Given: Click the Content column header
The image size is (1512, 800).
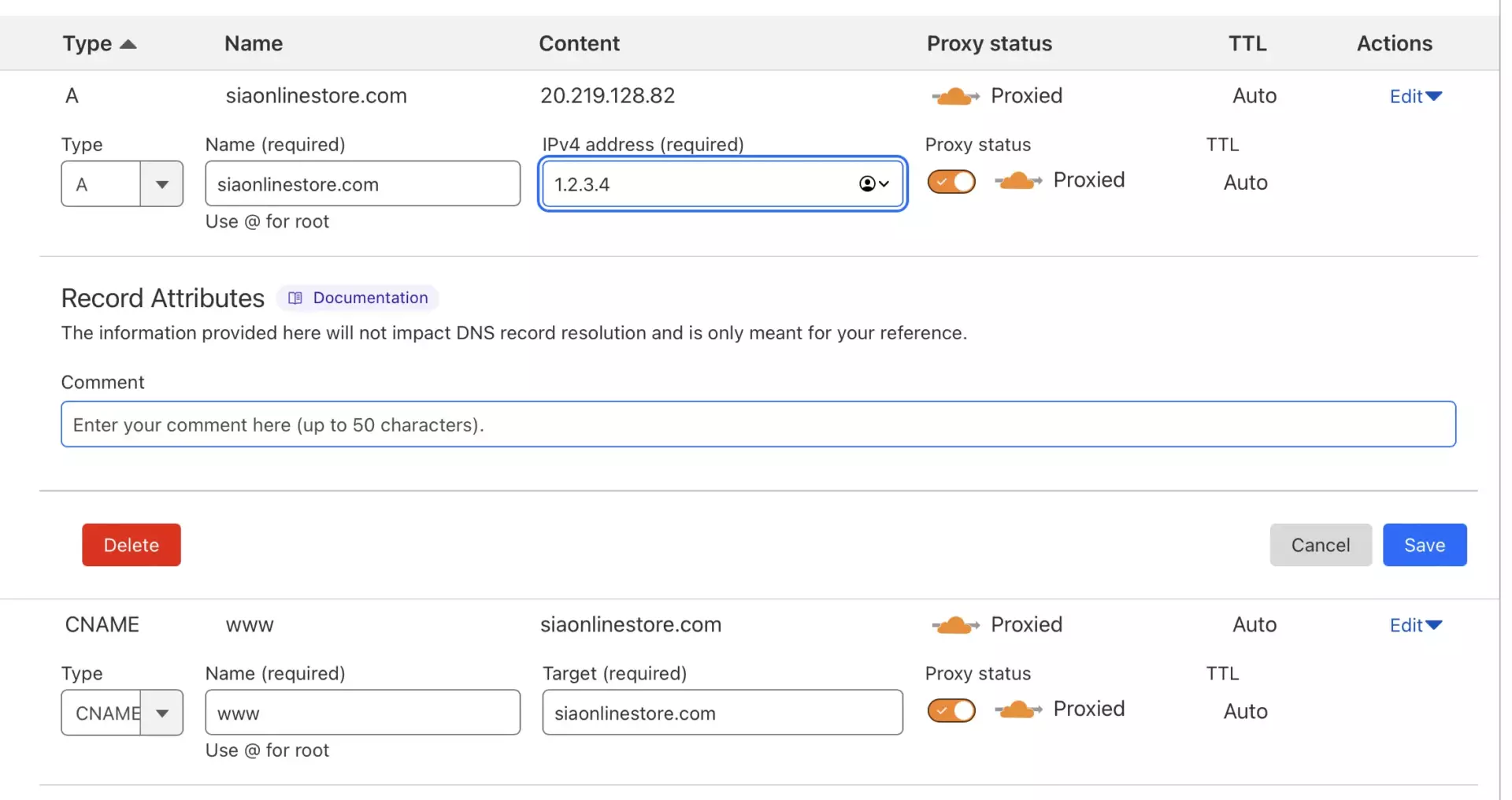Looking at the screenshot, I should 579,43.
